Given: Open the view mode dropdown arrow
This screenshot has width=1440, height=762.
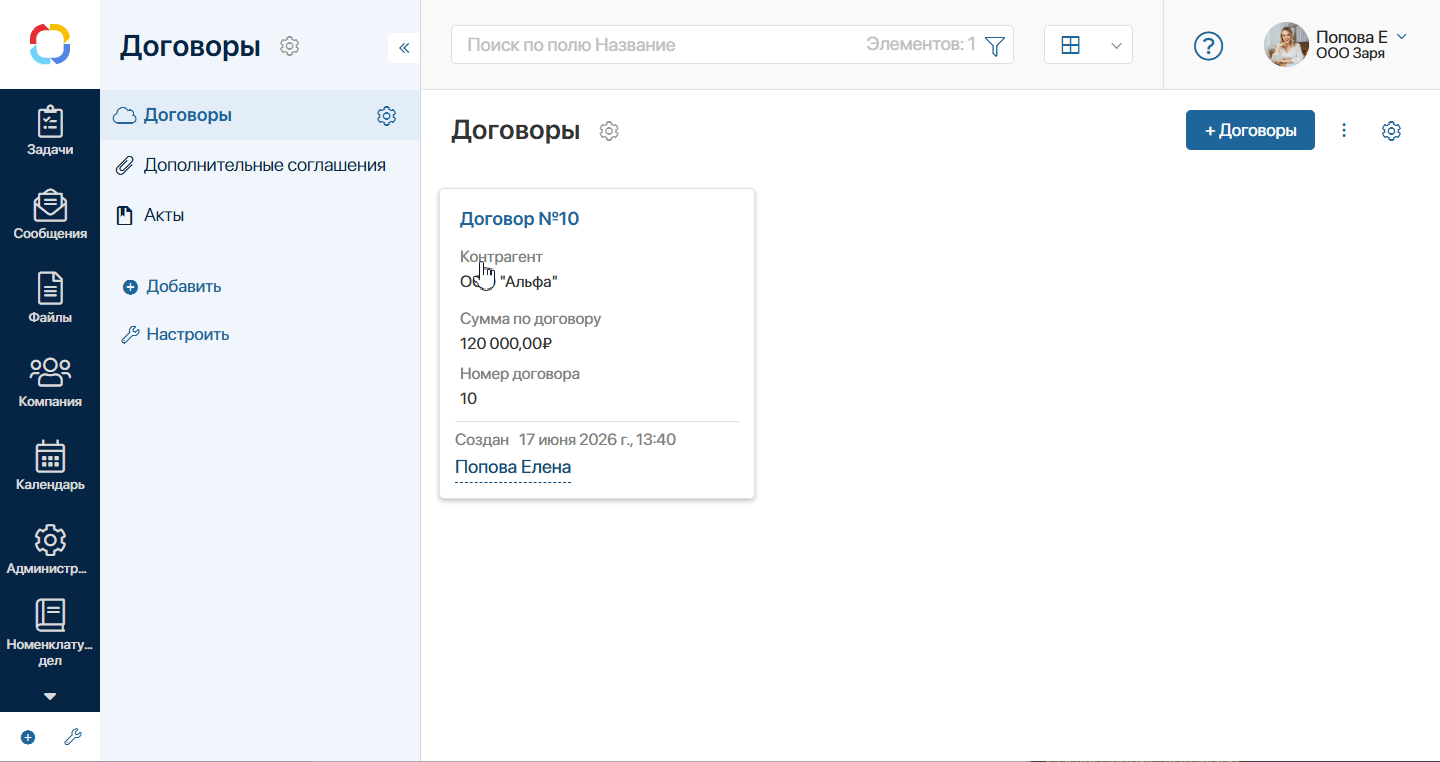Looking at the screenshot, I should point(1116,46).
